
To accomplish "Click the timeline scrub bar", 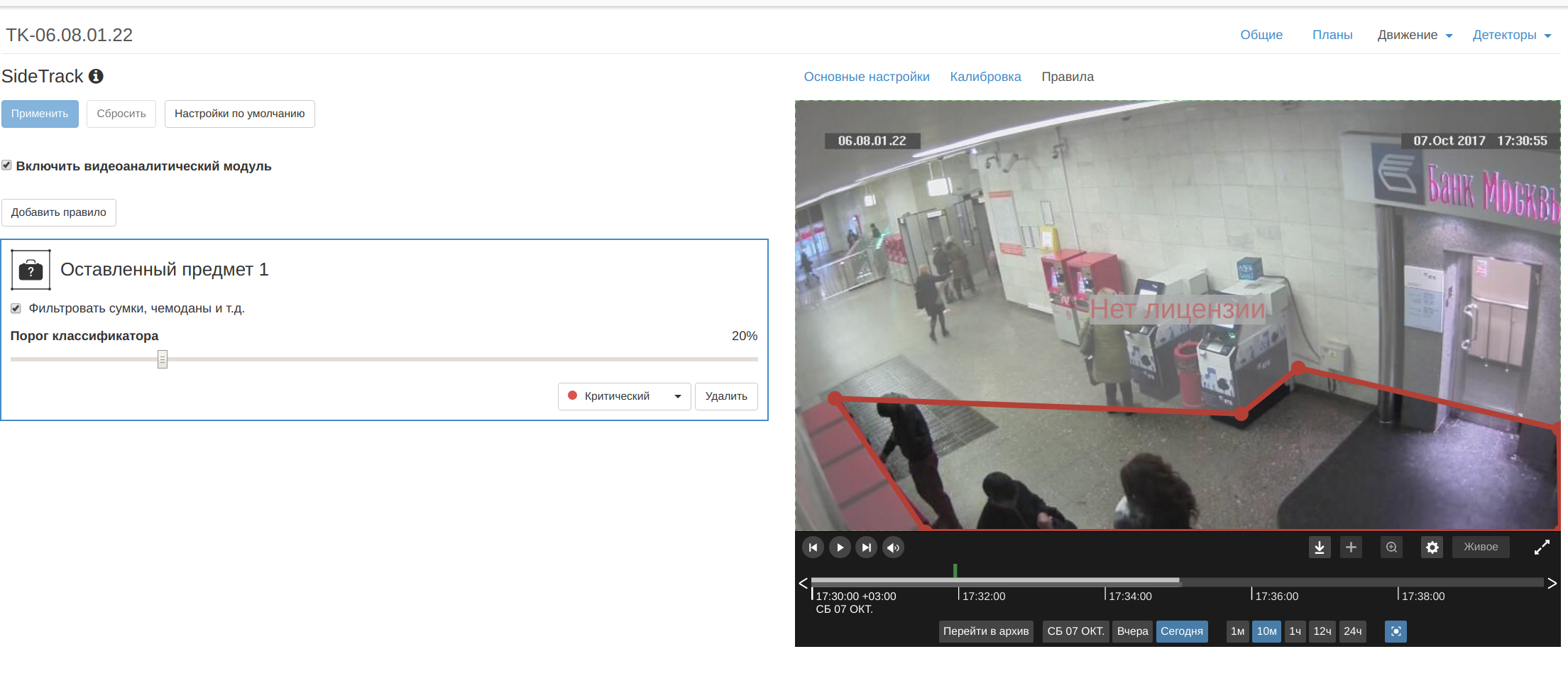I will (x=1177, y=582).
